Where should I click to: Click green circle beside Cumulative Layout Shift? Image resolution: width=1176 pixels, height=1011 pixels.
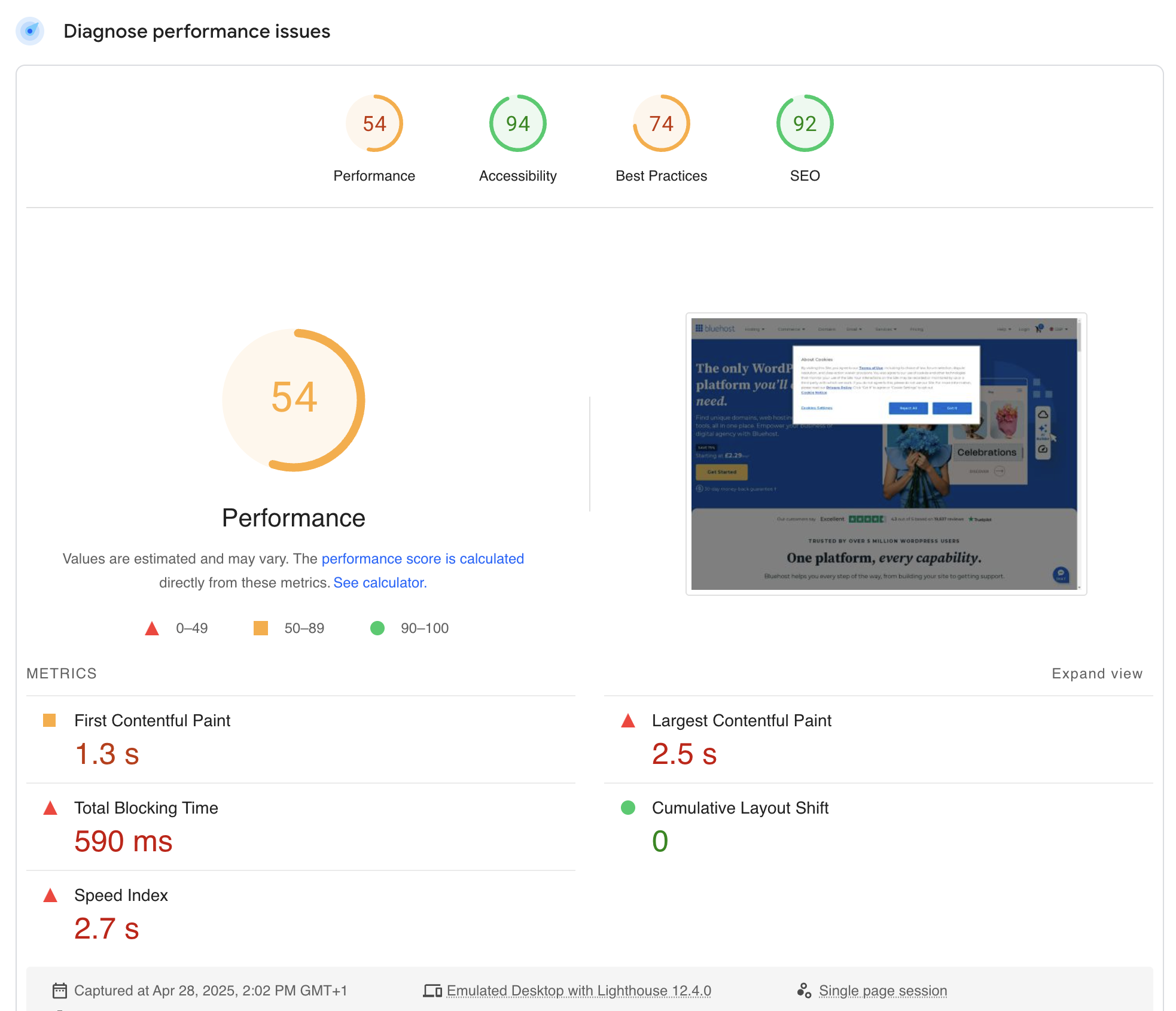coord(628,808)
